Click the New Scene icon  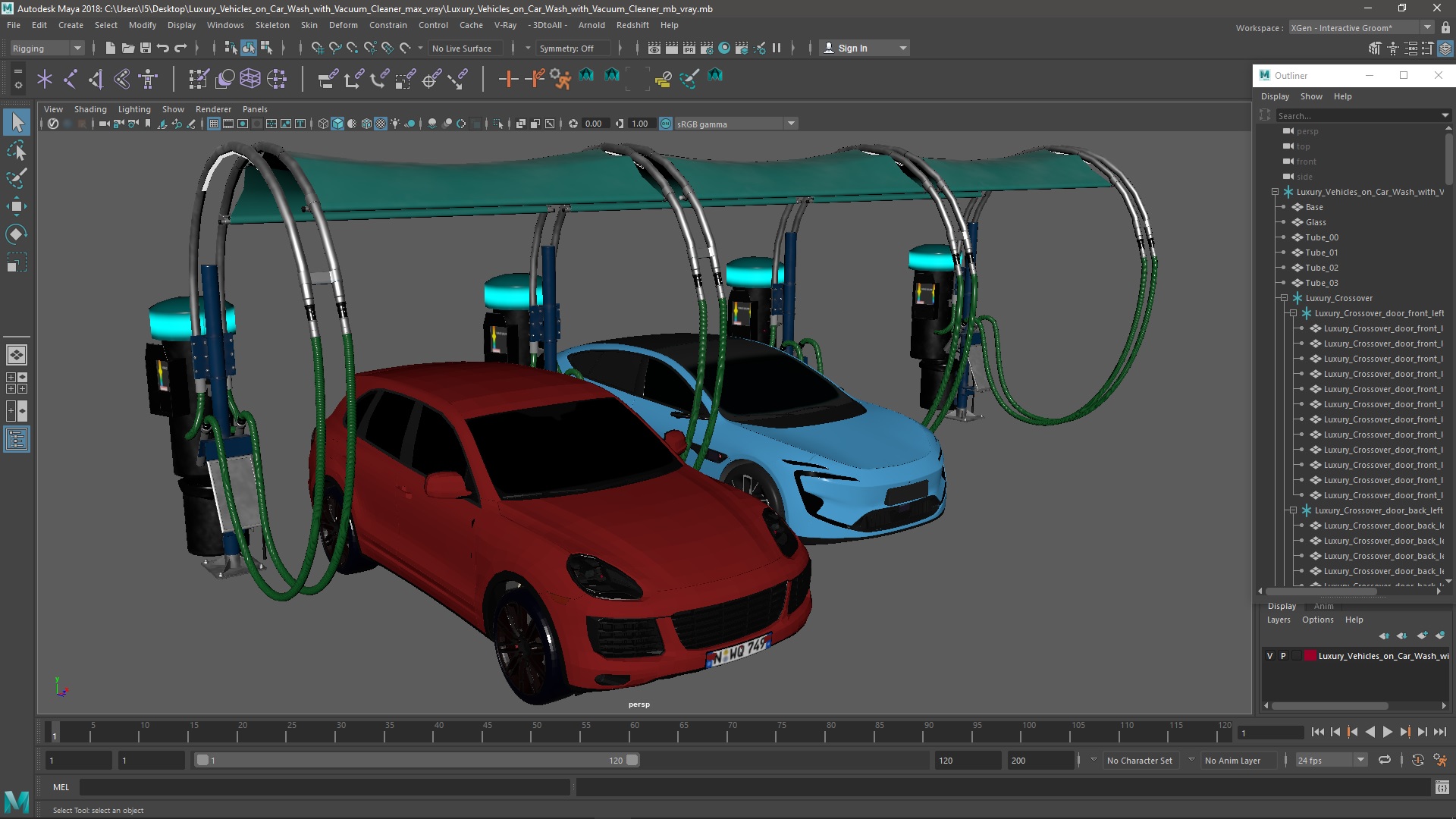tap(111, 48)
